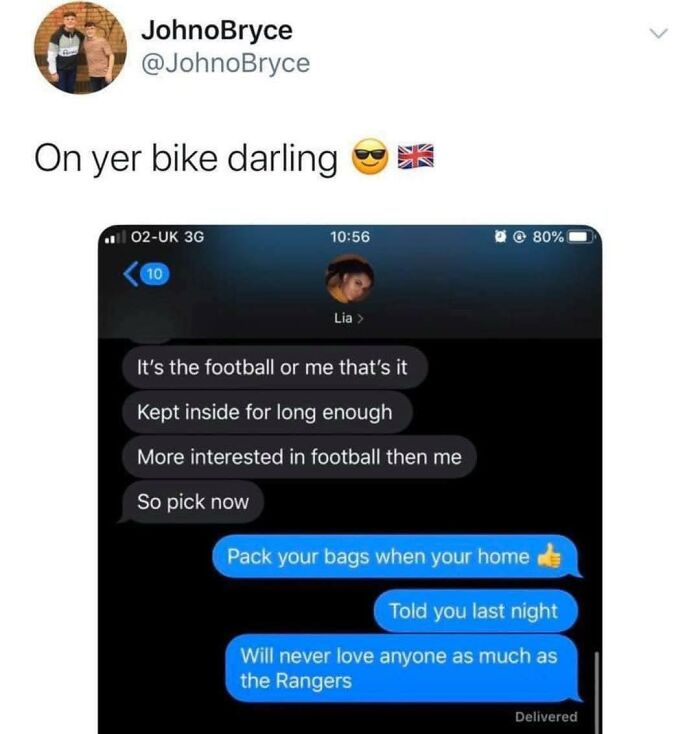Screen dimensions: 700x734
Task: Select the 'So pick now' message bubble
Action: coord(192,502)
